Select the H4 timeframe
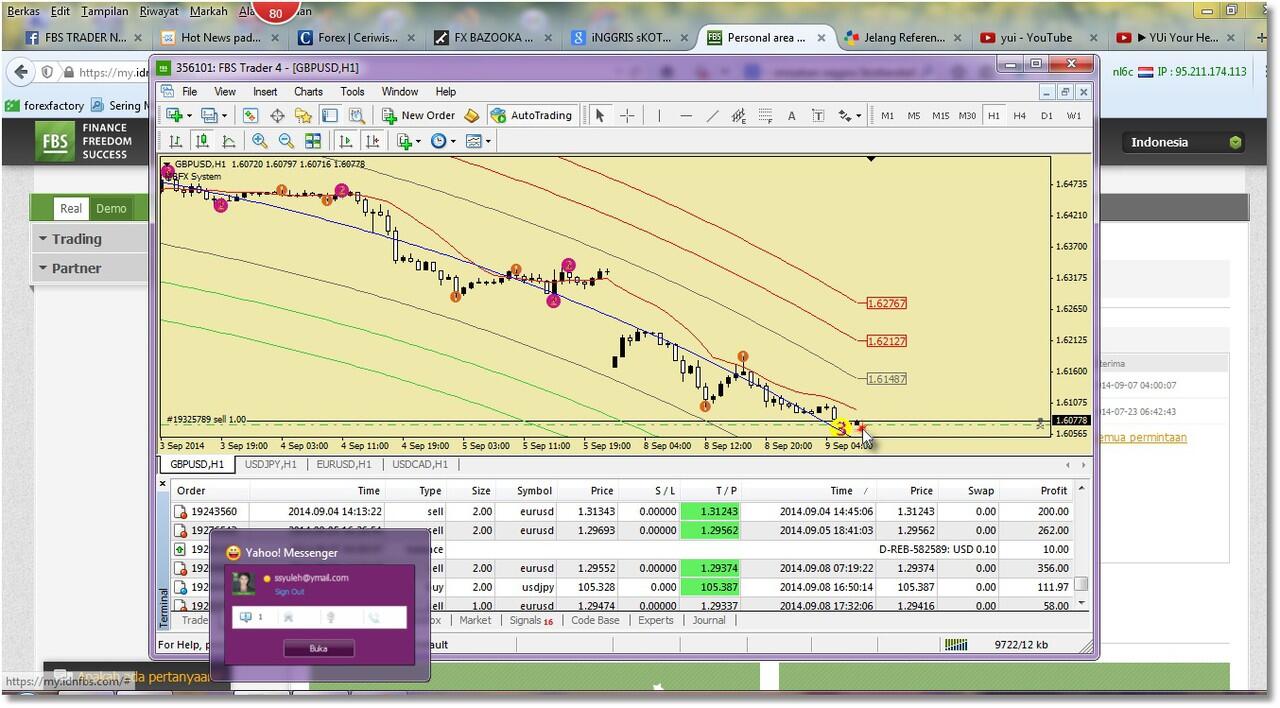Viewport: 1280px width, 708px height. (1020, 115)
